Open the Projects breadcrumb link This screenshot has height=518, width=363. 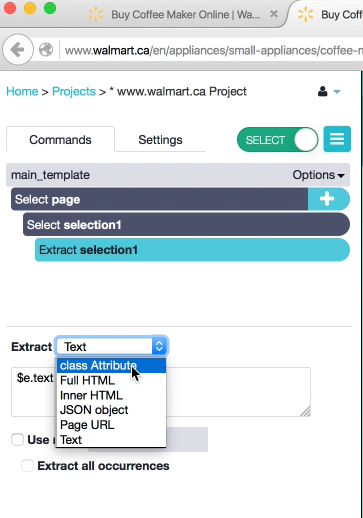tap(74, 91)
